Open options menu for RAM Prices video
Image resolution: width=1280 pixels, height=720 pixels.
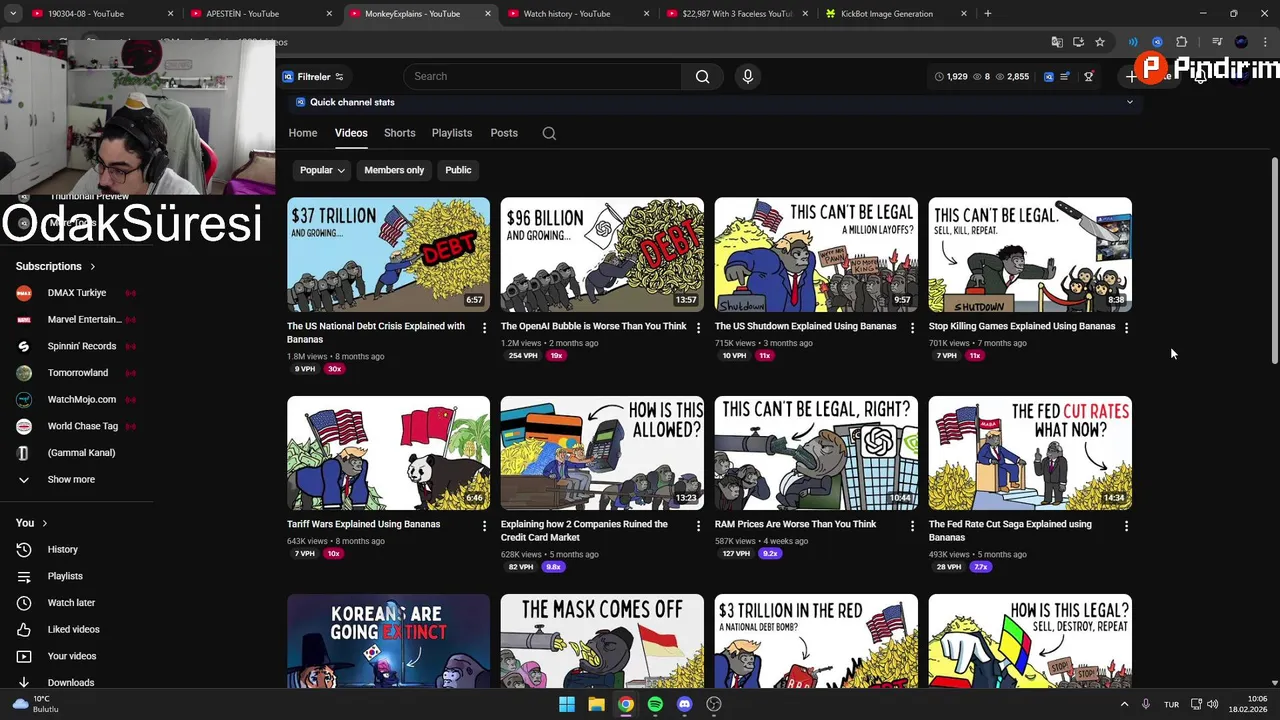tap(912, 526)
